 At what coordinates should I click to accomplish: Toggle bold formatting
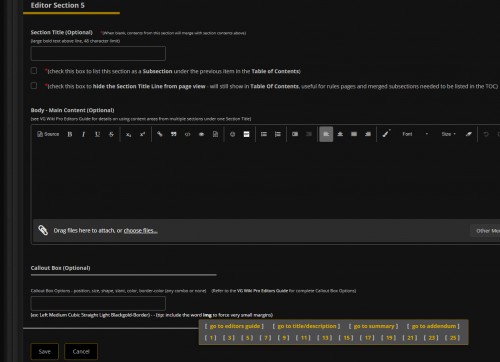click(x=70, y=134)
